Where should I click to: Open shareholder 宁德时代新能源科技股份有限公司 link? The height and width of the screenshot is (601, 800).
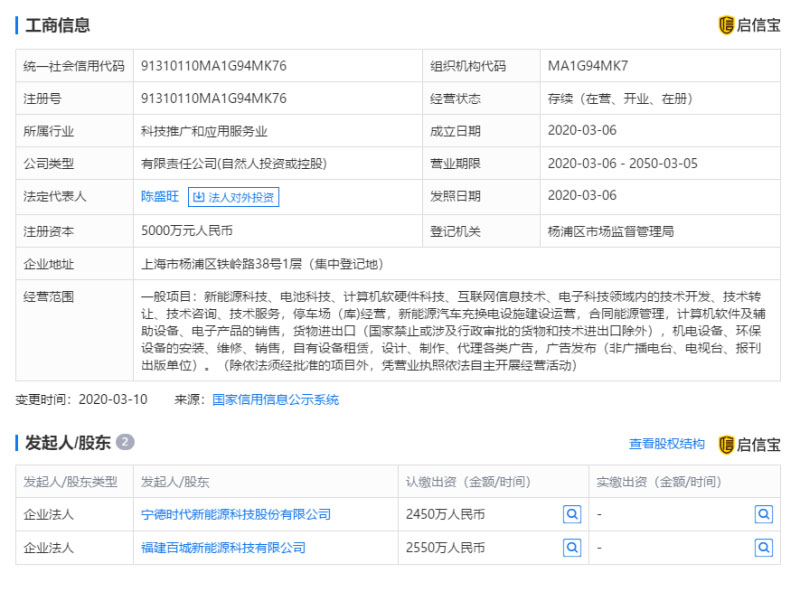[236, 514]
